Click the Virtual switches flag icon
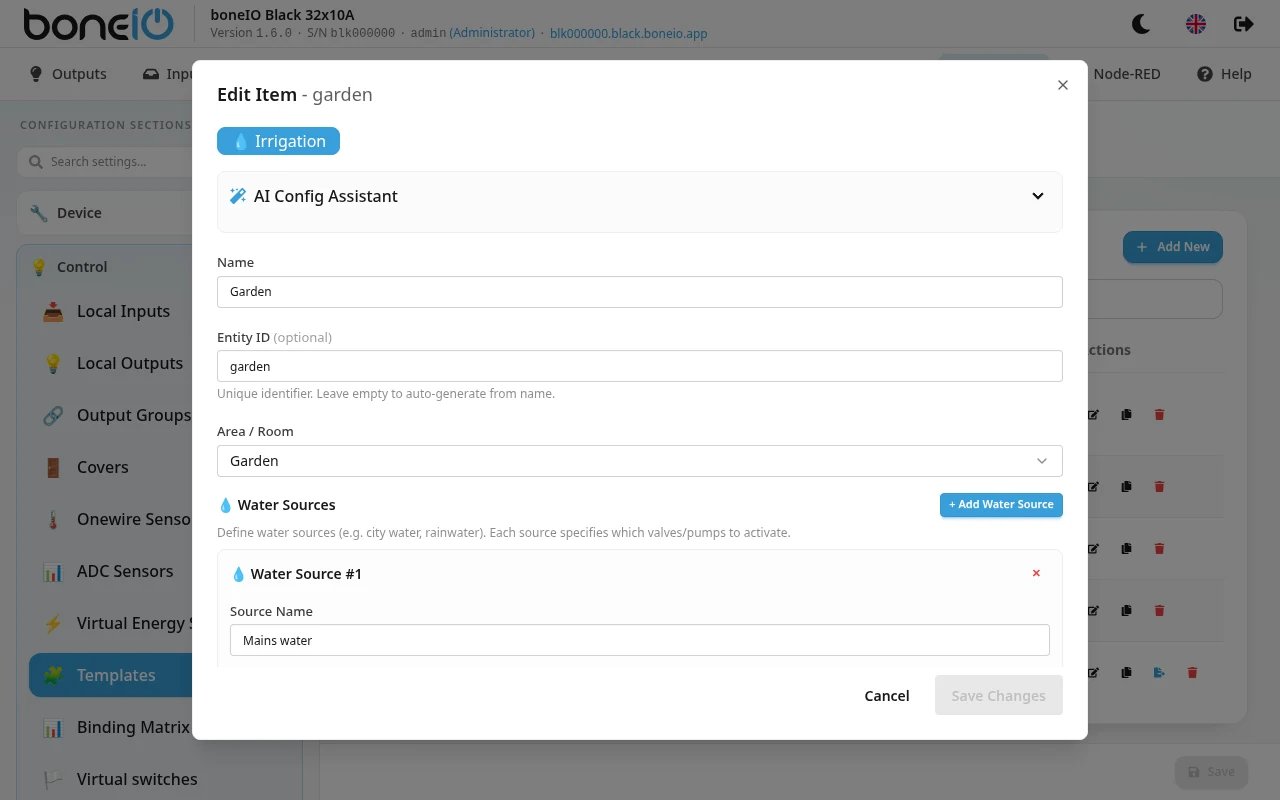Viewport: 1280px width, 800px height. point(53,779)
